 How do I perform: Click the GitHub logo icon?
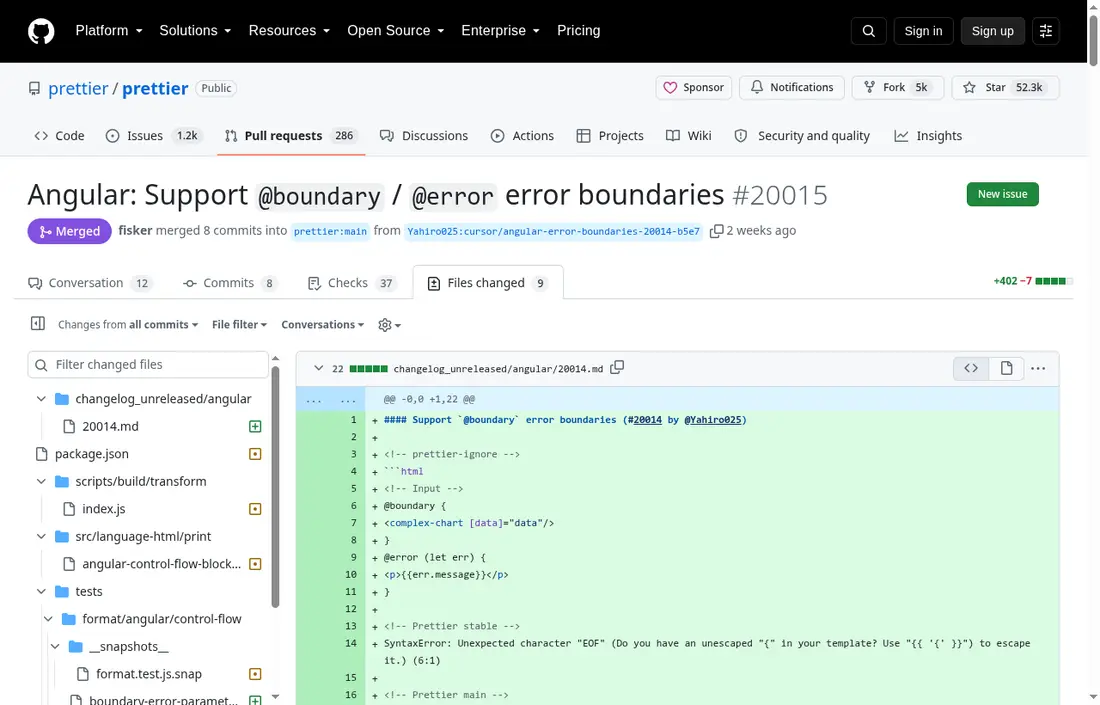[41, 32]
